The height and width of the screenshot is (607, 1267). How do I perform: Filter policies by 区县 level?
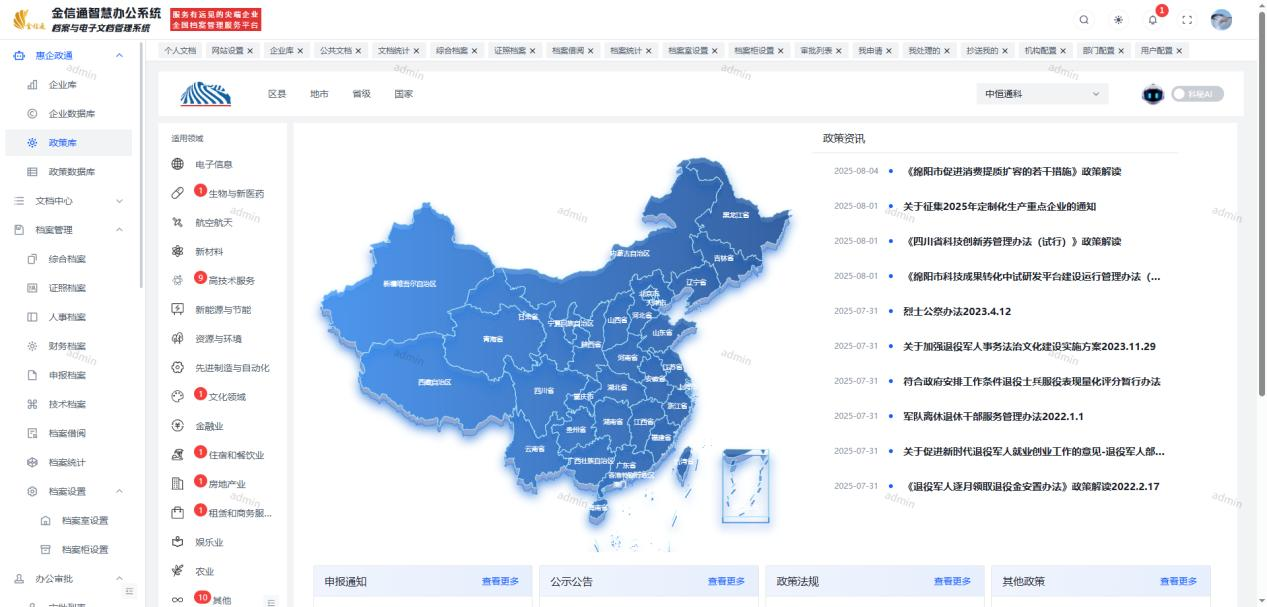coord(277,94)
